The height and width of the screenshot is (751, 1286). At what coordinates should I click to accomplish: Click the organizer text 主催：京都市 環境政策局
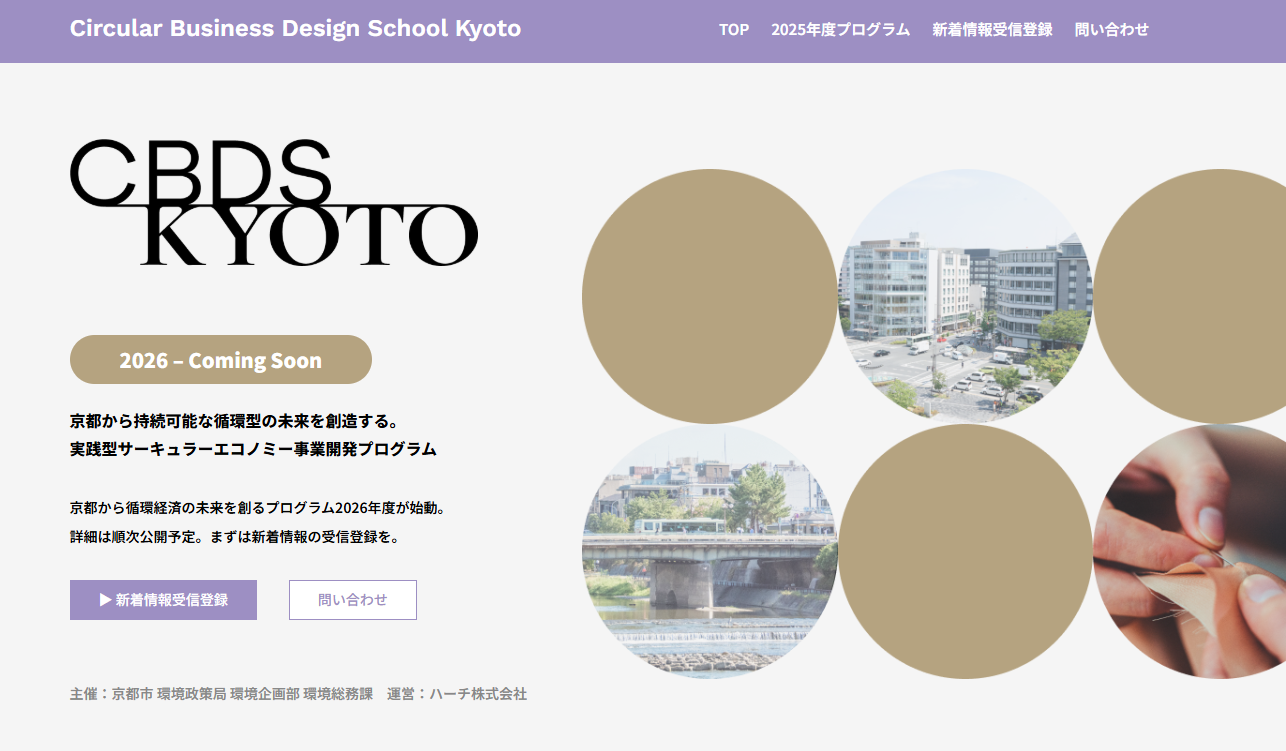(148, 693)
